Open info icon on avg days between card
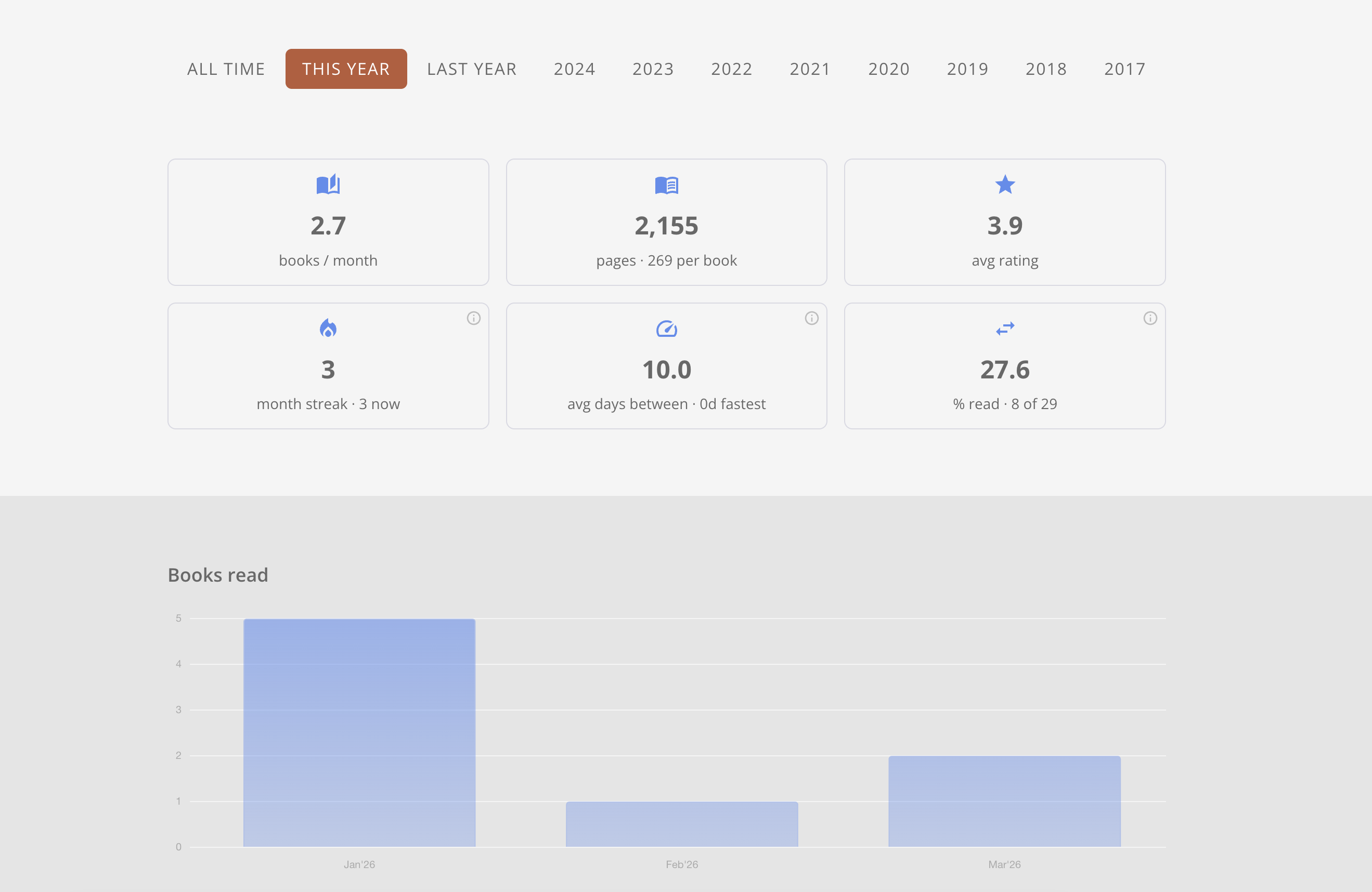Viewport: 1372px width, 892px height. tap(811, 318)
